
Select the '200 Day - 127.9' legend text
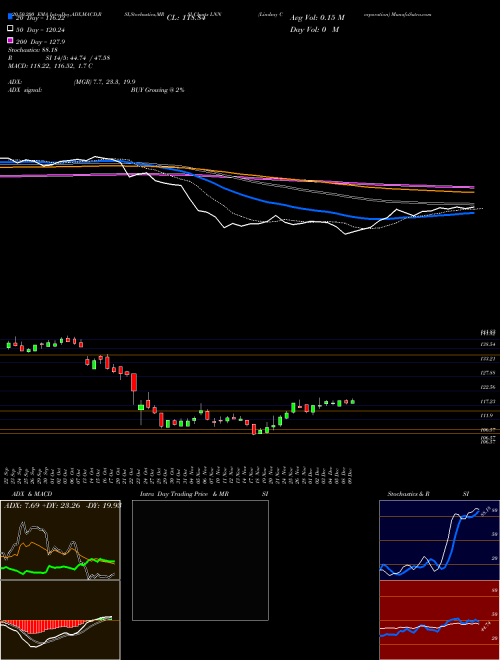(40, 42)
